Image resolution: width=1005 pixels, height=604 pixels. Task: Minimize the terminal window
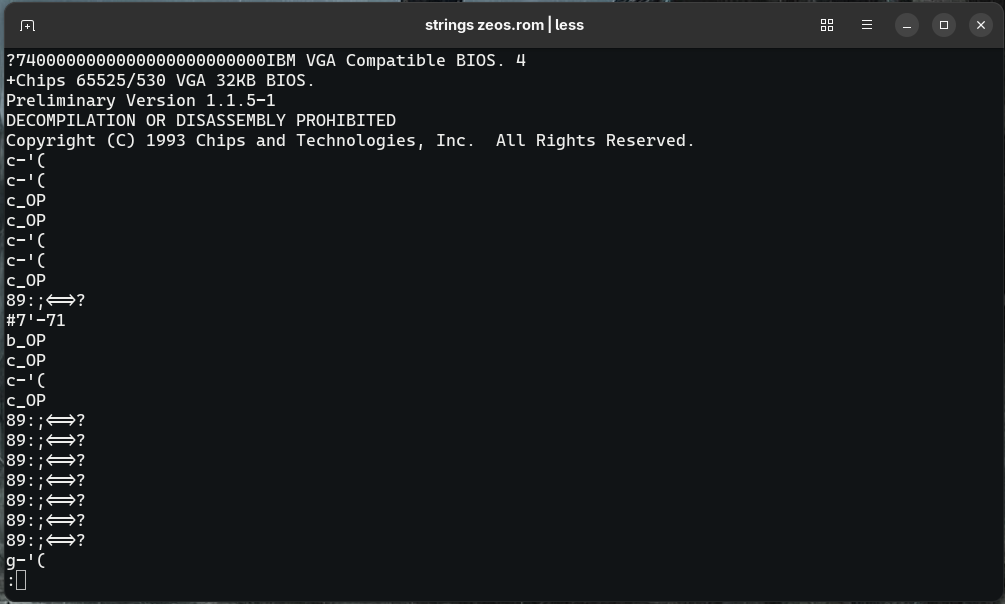[x=906, y=25]
